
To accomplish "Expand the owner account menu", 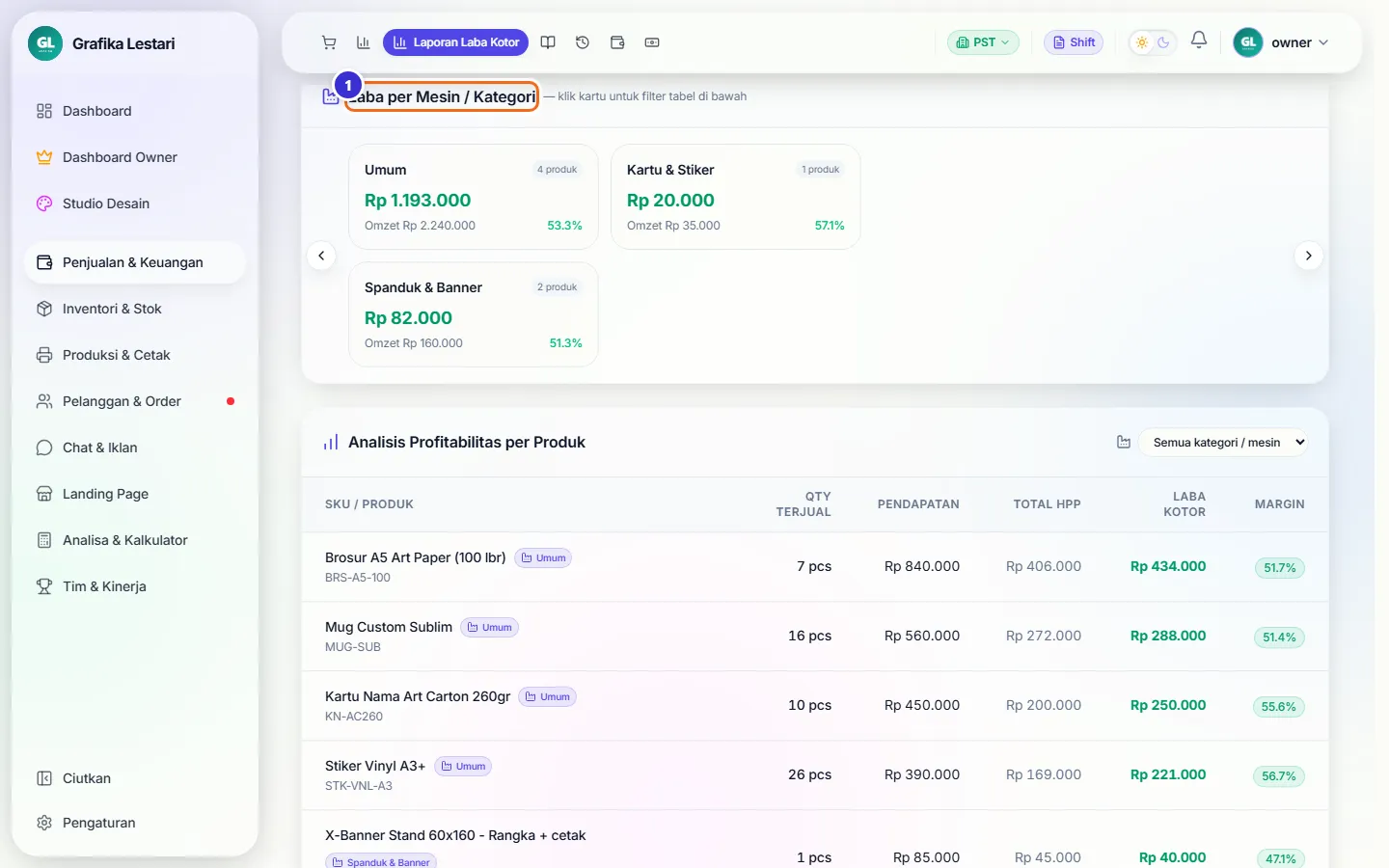I will point(1281,42).
